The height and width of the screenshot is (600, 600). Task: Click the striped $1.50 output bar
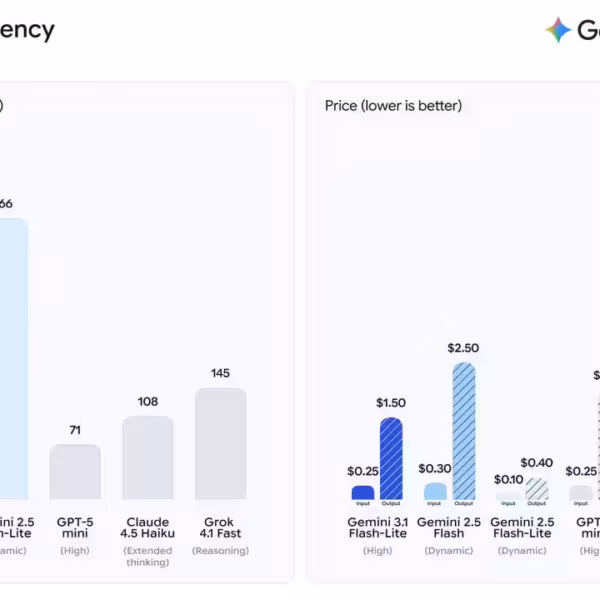tap(391, 458)
